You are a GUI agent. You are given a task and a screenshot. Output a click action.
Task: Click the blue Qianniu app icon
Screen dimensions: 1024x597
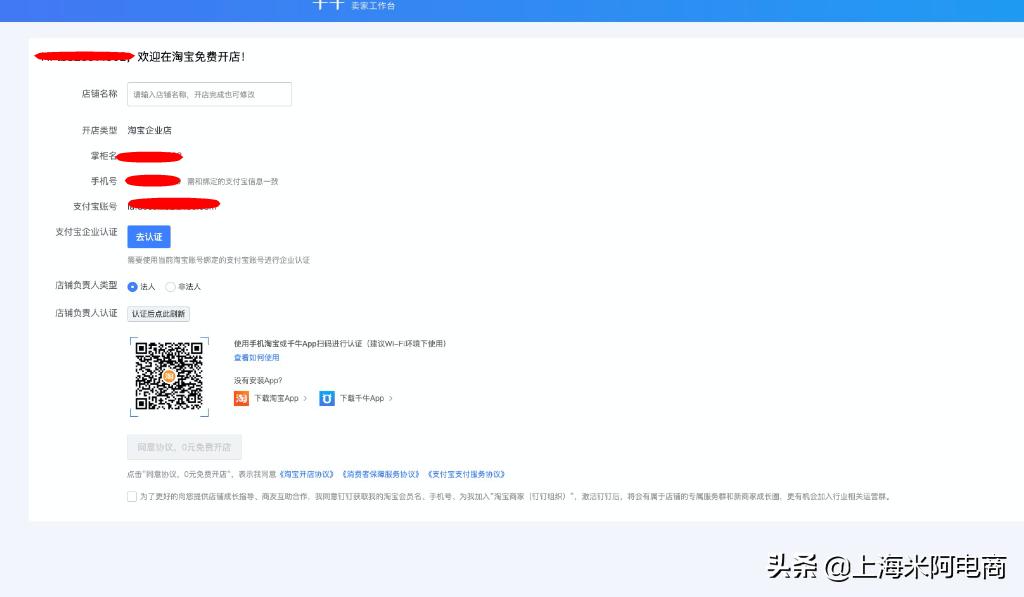click(326, 397)
